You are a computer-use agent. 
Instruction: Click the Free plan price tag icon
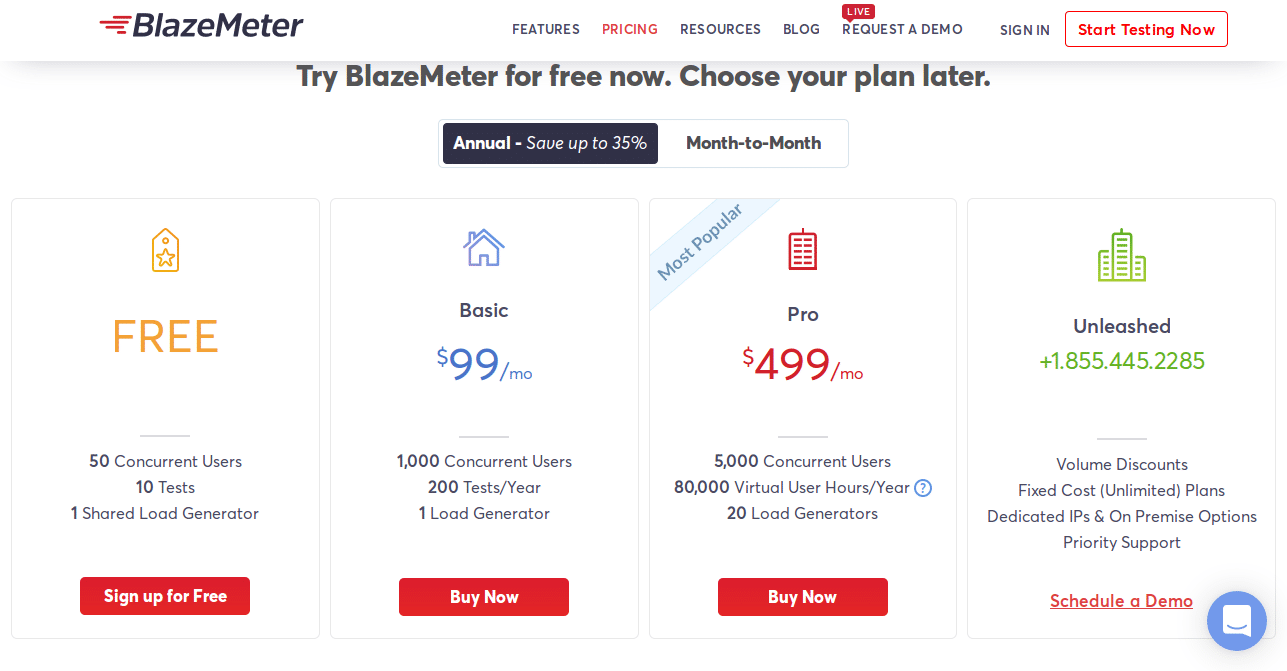tap(164, 249)
